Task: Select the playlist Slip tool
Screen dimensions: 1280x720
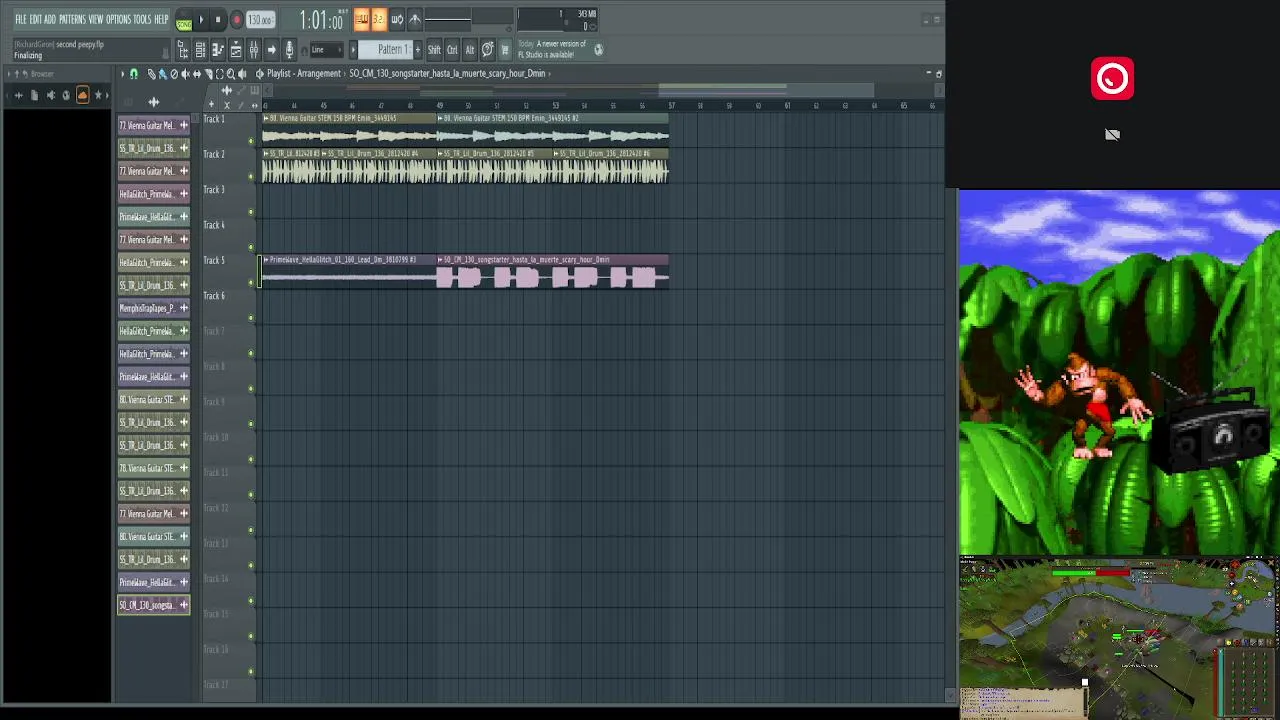Action: 197,74
